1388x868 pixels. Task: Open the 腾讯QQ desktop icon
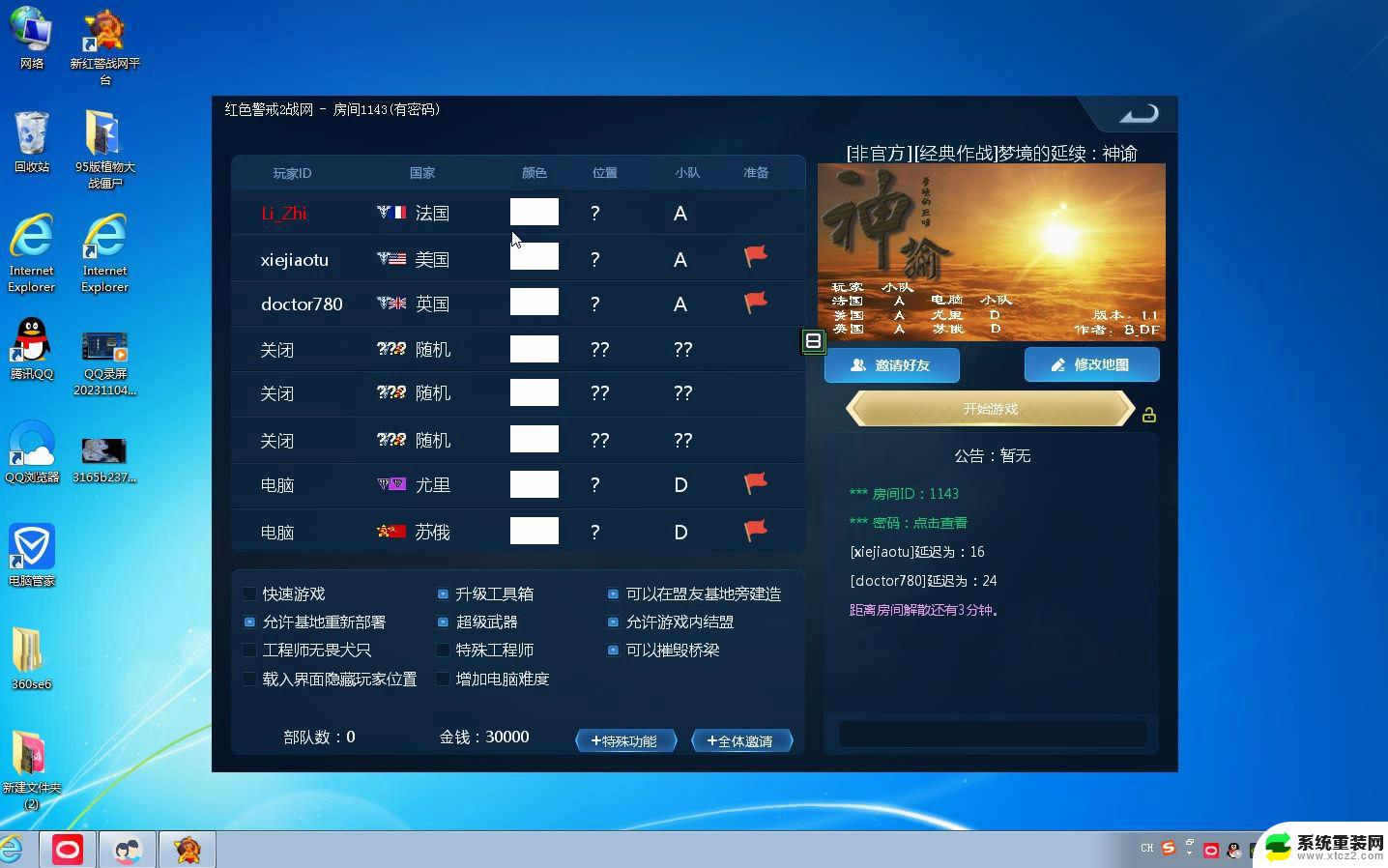[x=32, y=349]
